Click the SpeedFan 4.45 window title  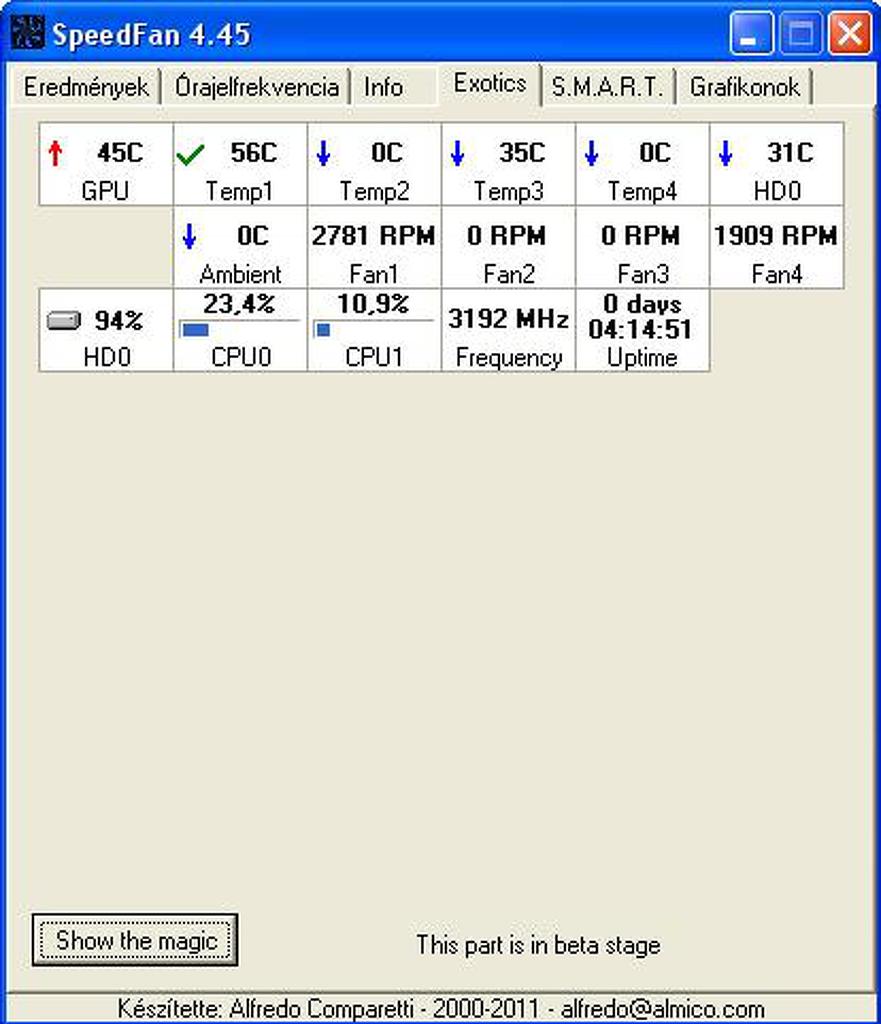(152, 35)
